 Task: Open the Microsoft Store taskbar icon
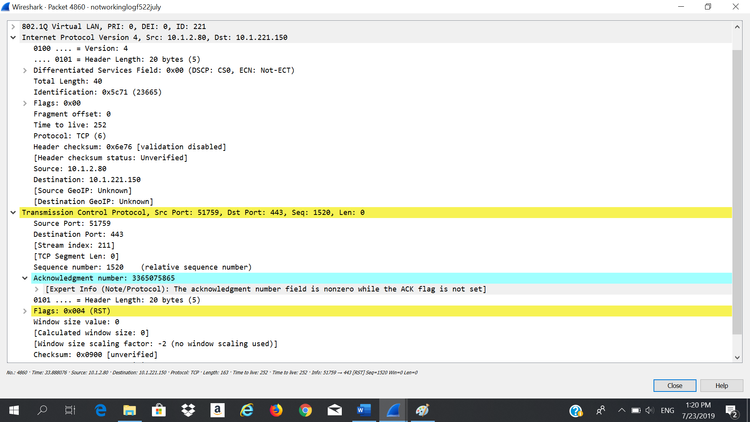(x=159, y=409)
